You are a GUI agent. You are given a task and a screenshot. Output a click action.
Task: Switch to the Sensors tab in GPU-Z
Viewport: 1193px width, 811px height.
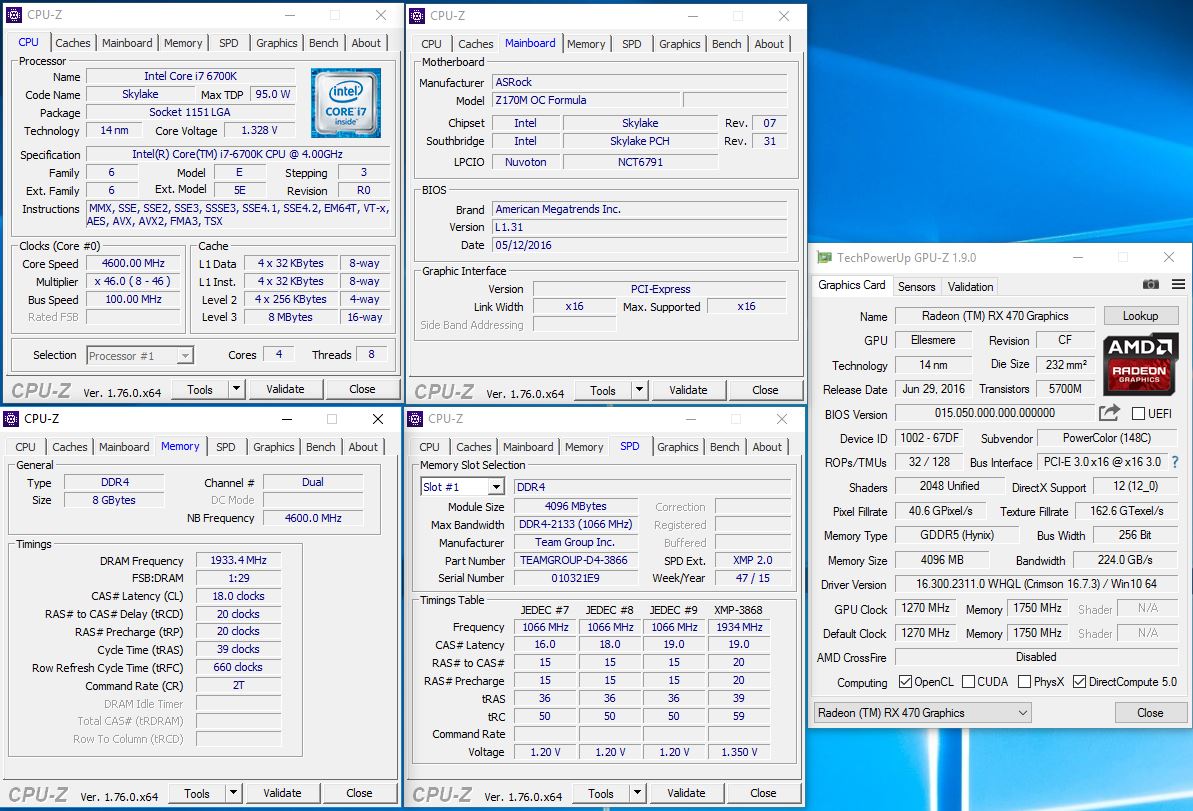click(916, 286)
